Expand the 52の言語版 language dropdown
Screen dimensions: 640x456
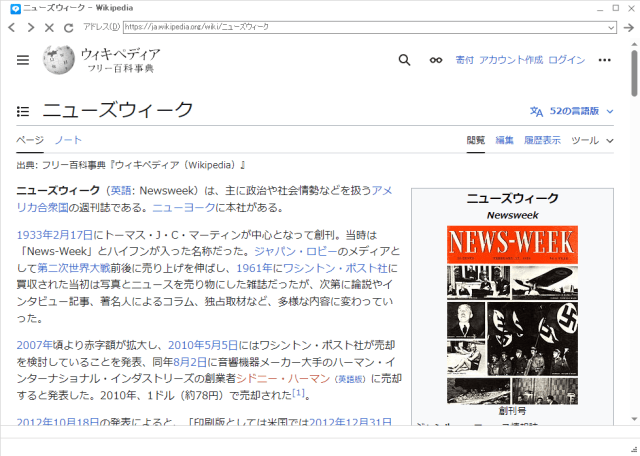tap(571, 111)
